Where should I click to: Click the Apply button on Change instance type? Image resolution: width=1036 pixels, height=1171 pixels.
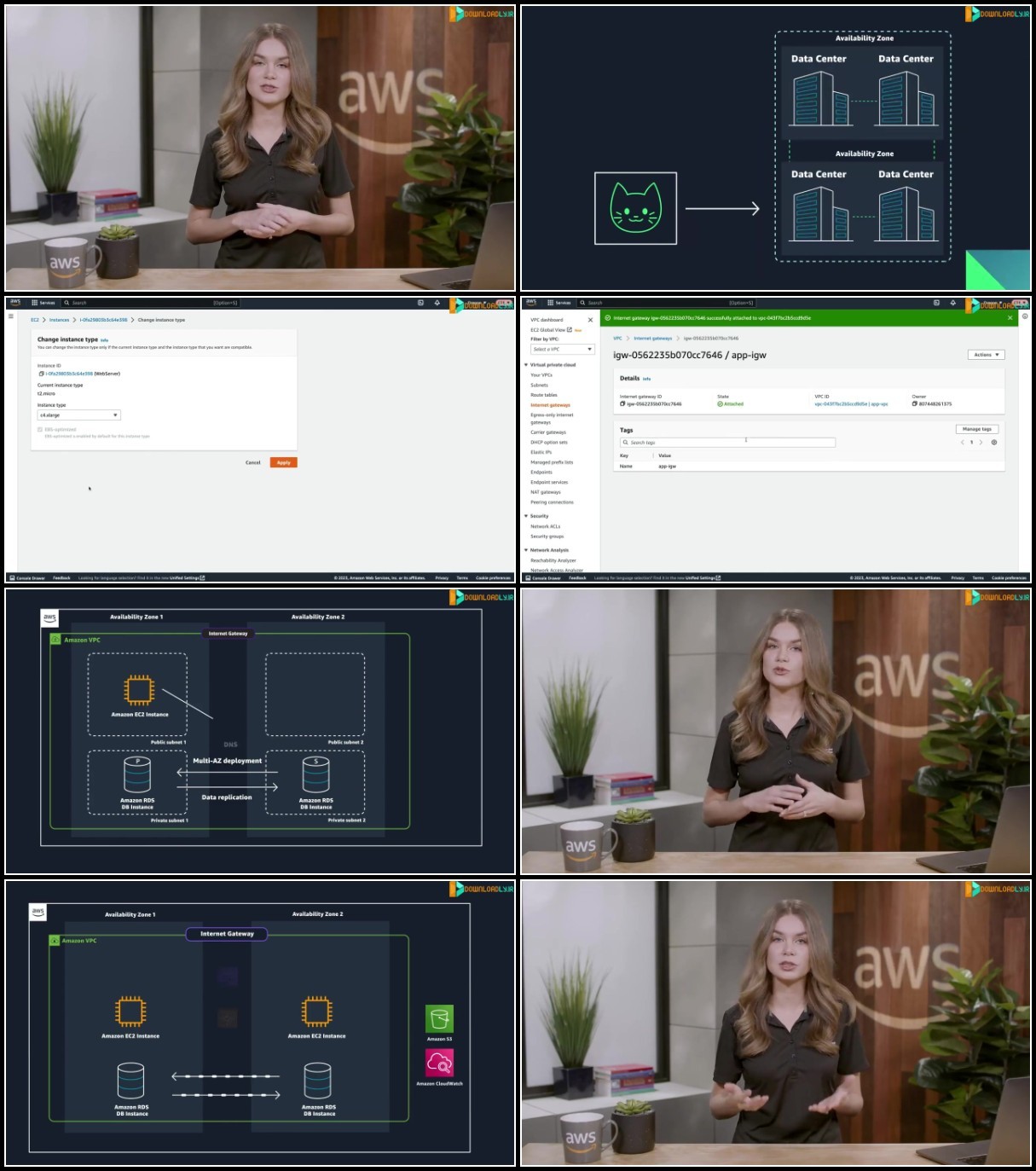(284, 462)
